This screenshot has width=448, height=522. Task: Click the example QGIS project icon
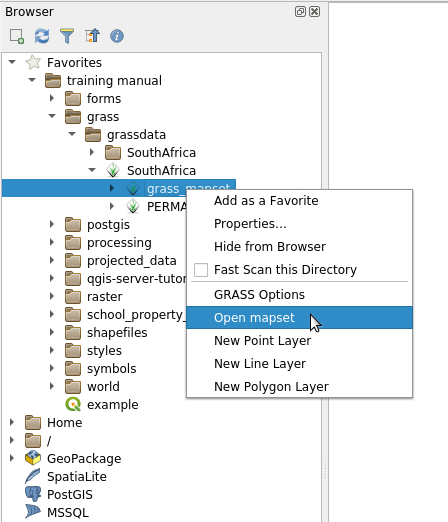(73, 404)
